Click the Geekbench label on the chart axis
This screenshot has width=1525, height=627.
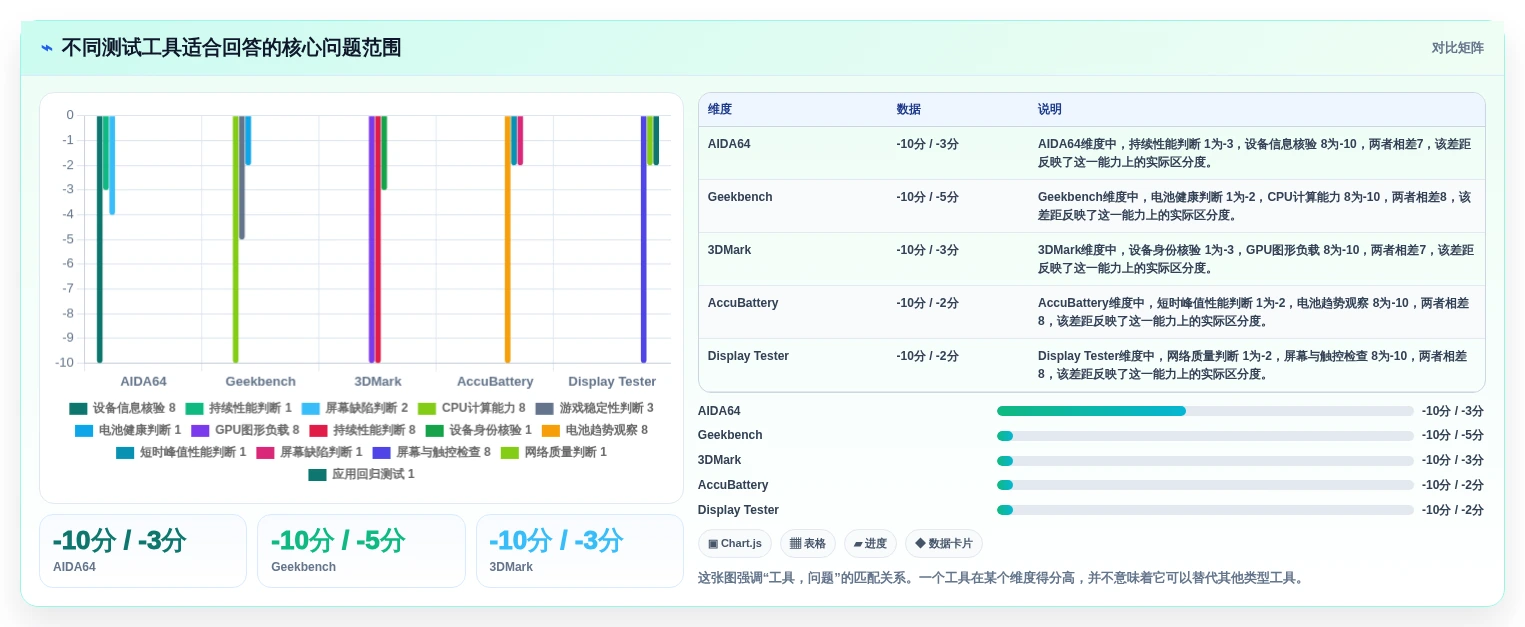coord(260,381)
